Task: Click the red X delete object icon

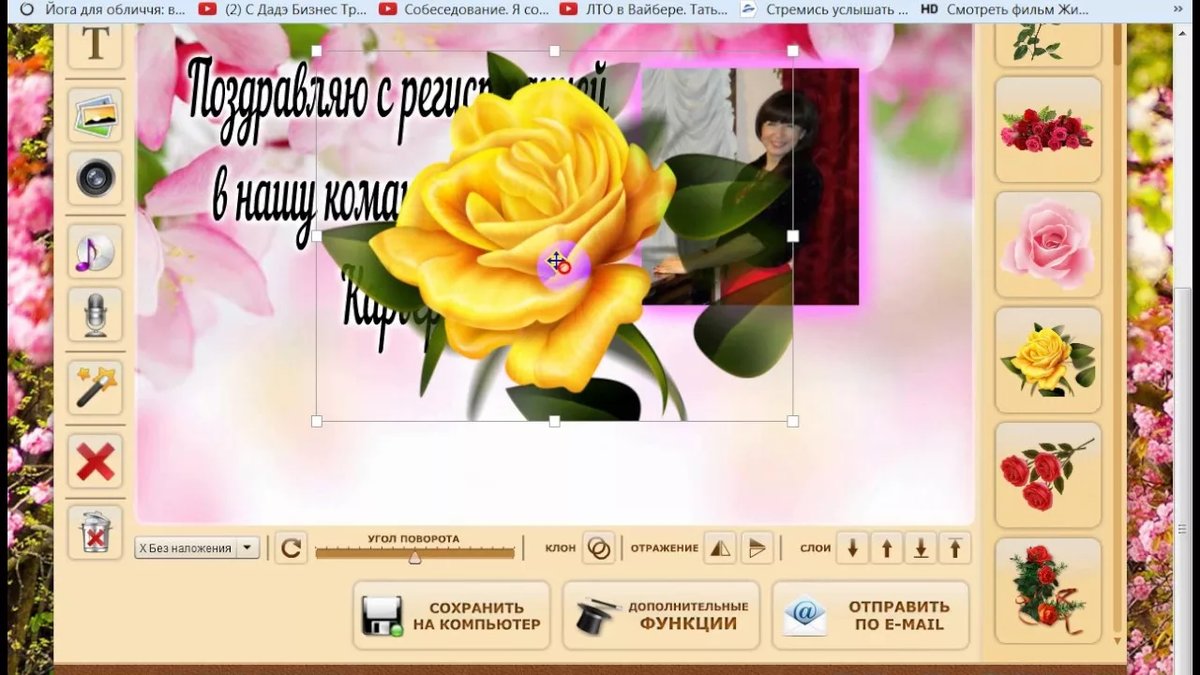Action: [x=95, y=461]
